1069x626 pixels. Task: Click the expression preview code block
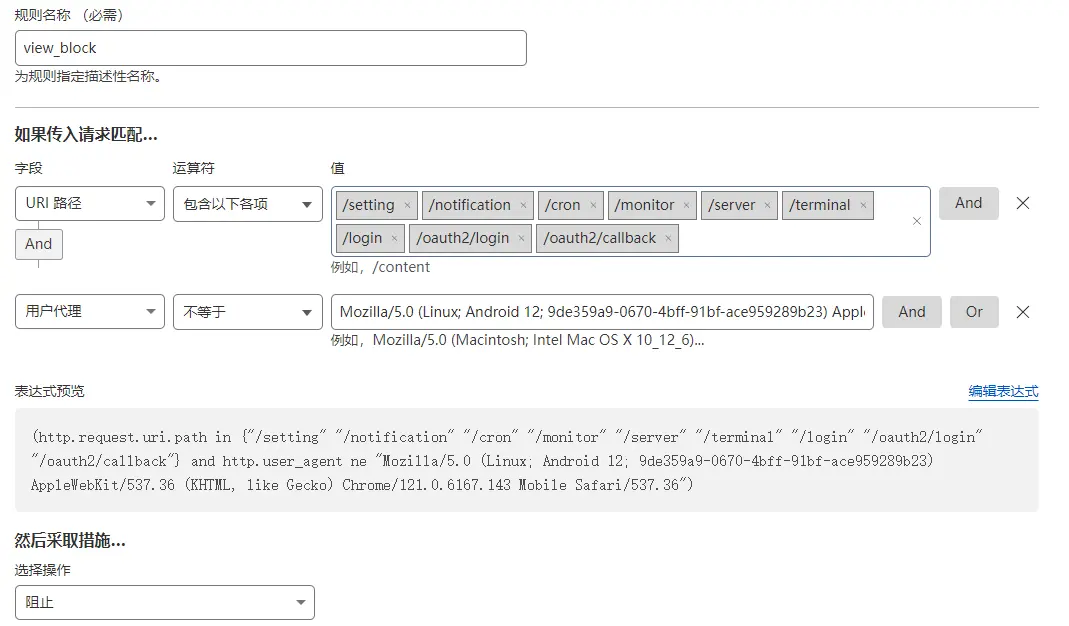(x=527, y=460)
